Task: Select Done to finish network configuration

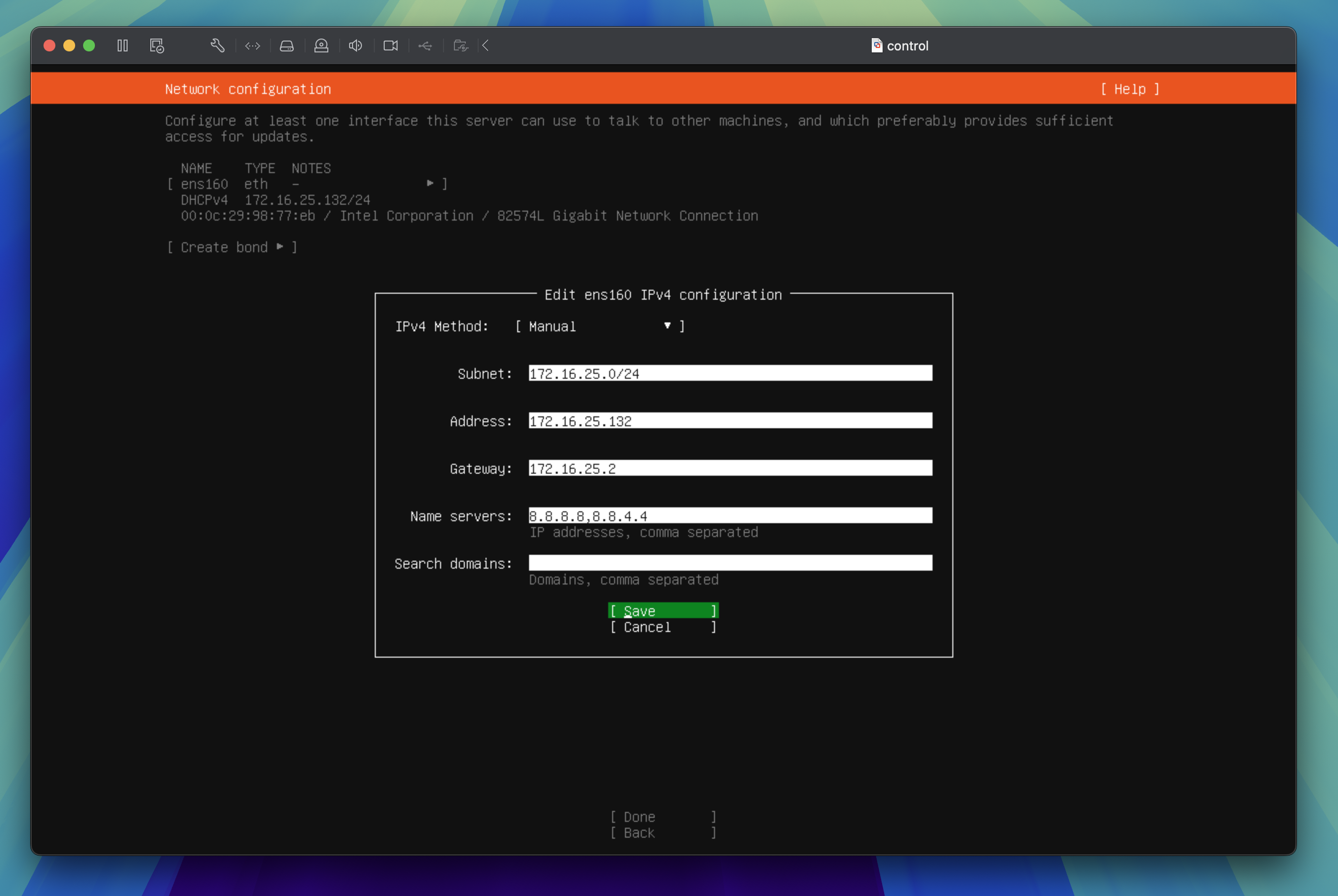Action: point(663,816)
